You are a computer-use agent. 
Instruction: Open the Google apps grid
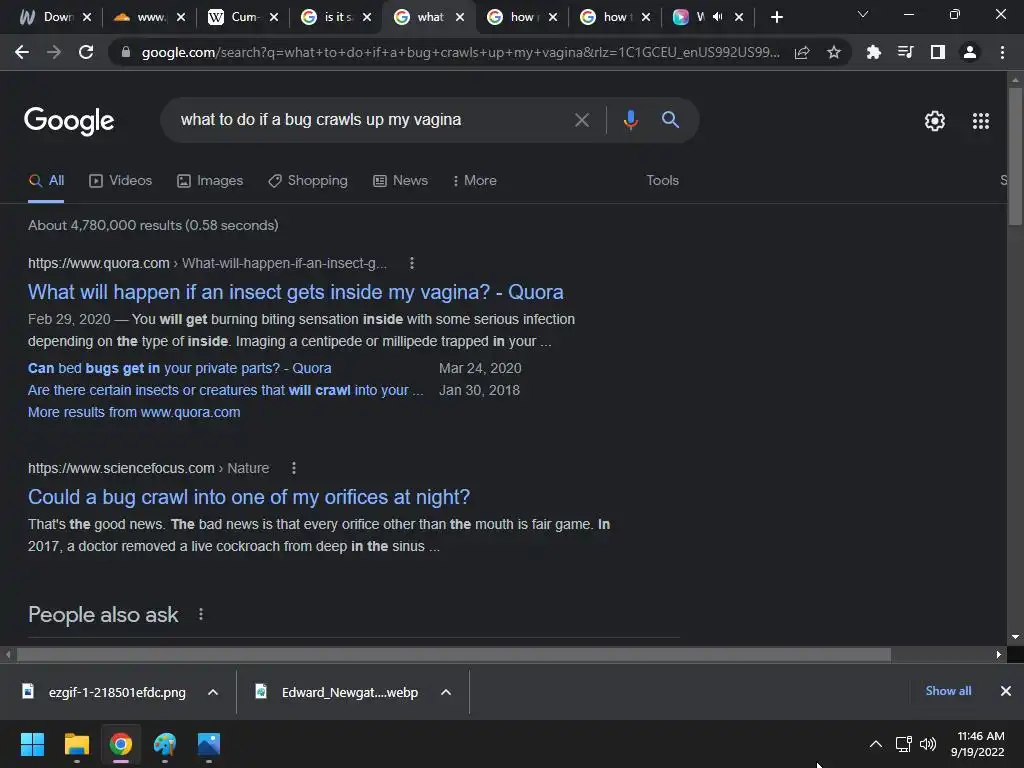(980, 121)
